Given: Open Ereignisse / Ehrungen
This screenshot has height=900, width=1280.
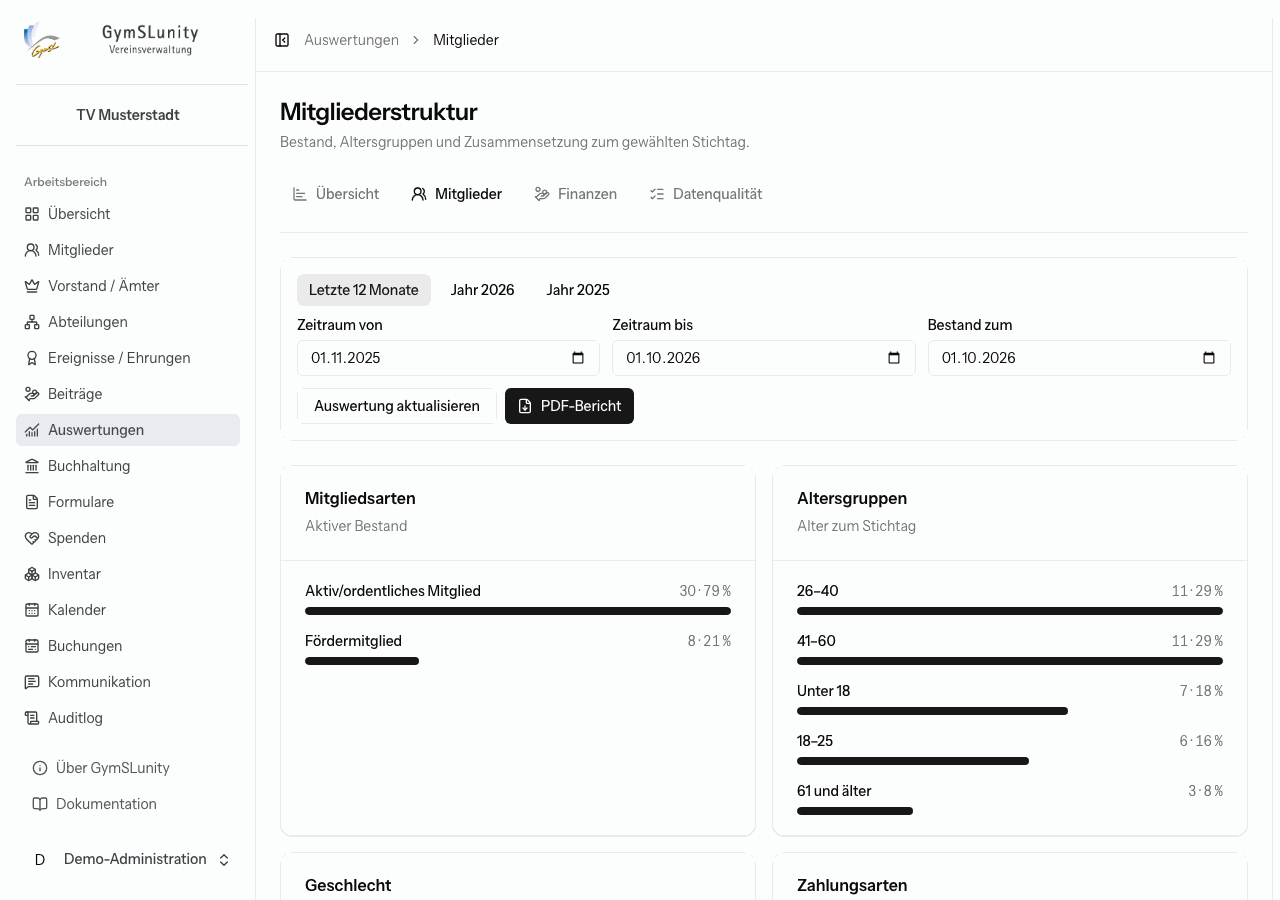Looking at the screenshot, I should [128, 358].
